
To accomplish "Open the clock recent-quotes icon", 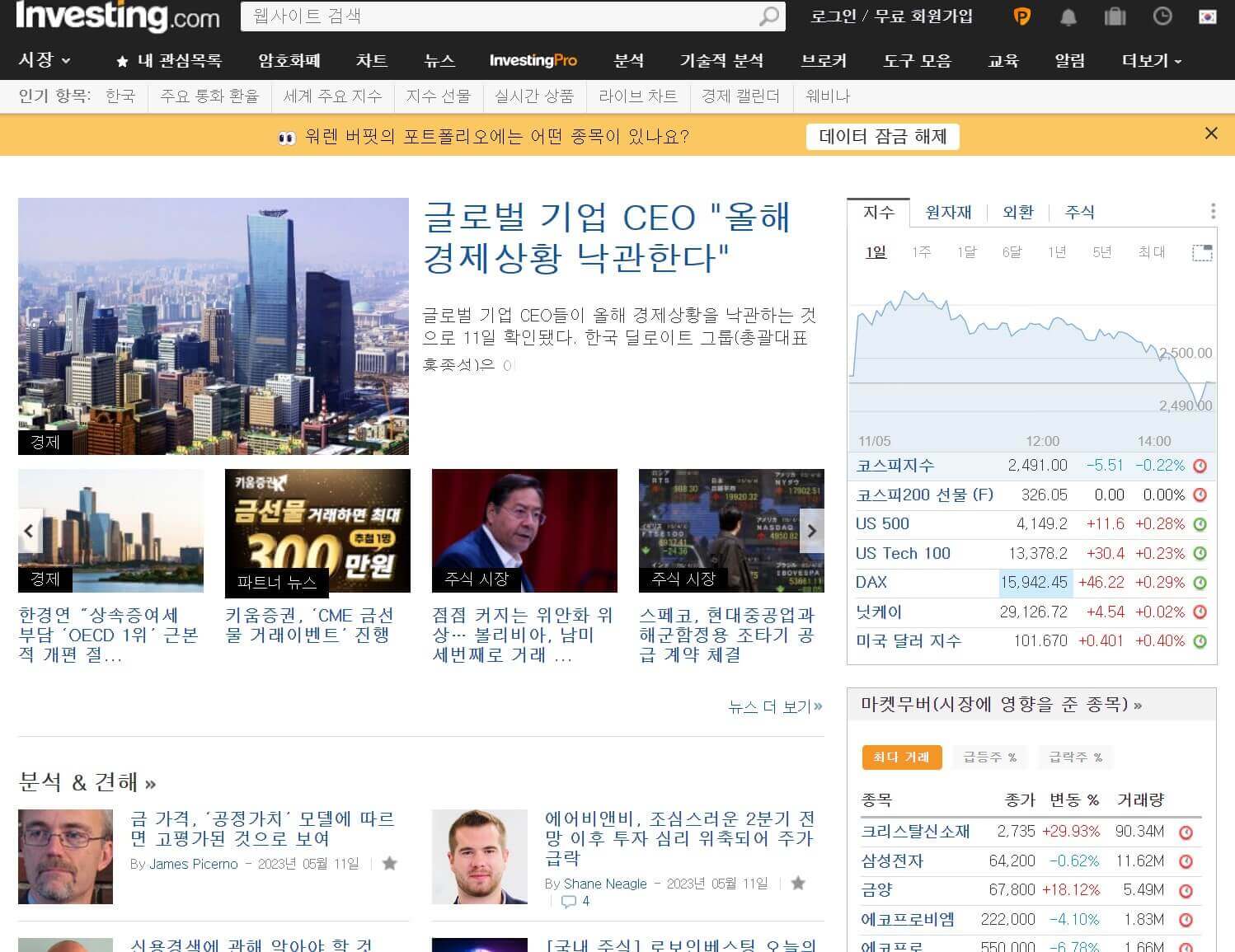I will (x=1162, y=16).
